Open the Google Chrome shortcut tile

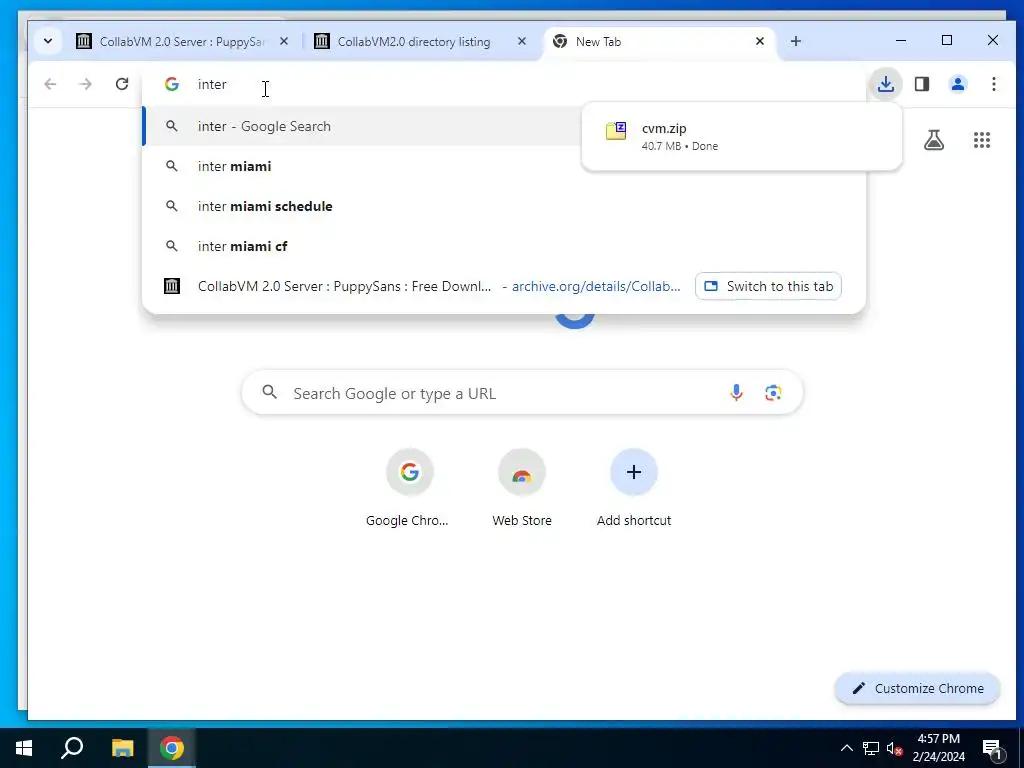(x=409, y=488)
